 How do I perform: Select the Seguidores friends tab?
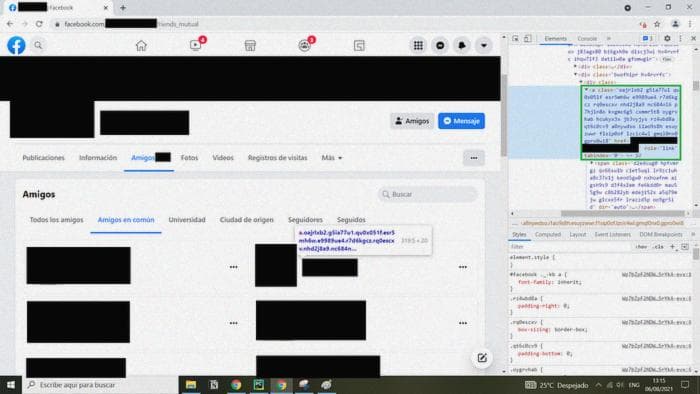(x=305, y=220)
